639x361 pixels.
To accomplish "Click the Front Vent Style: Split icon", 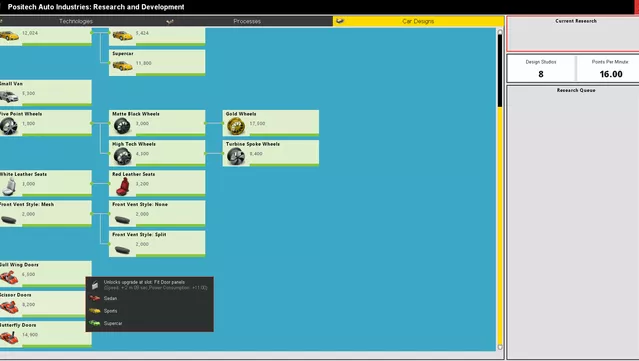I will point(122,249).
